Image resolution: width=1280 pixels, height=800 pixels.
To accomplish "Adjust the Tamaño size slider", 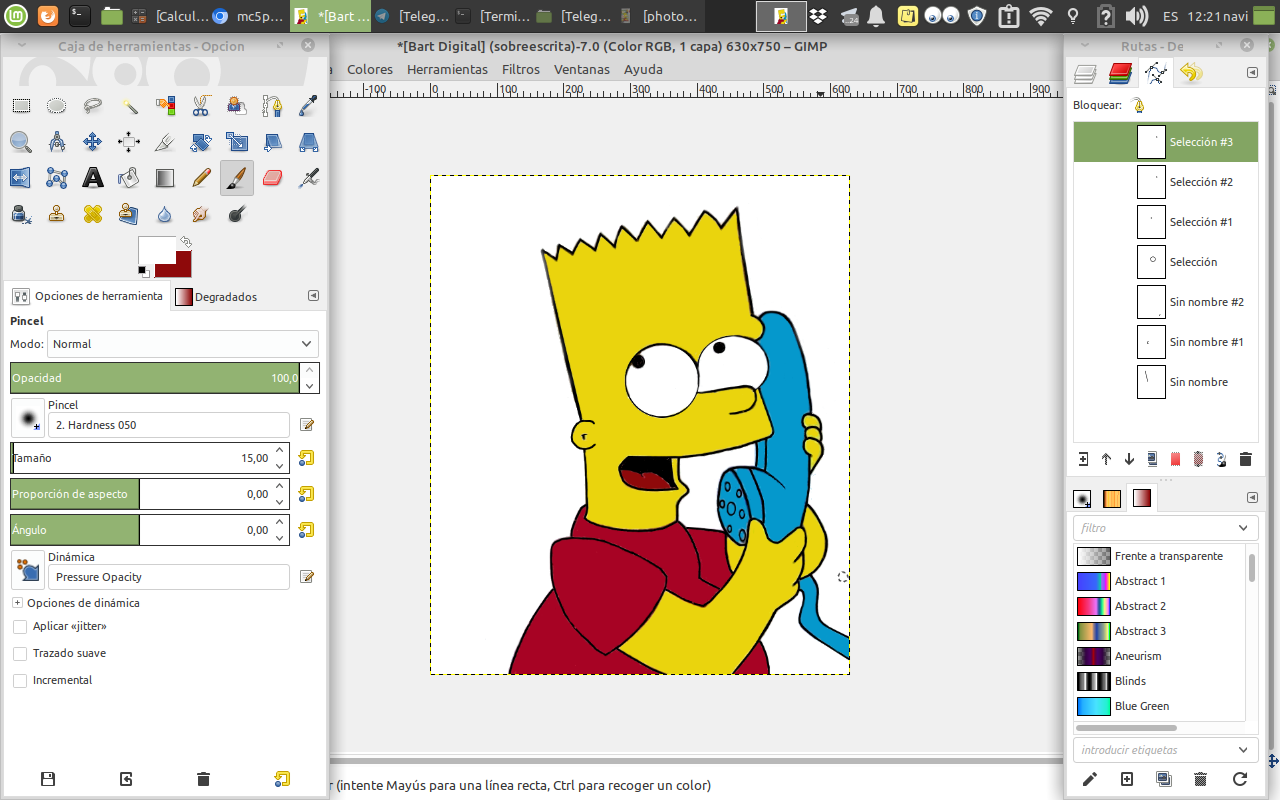I will pos(140,458).
